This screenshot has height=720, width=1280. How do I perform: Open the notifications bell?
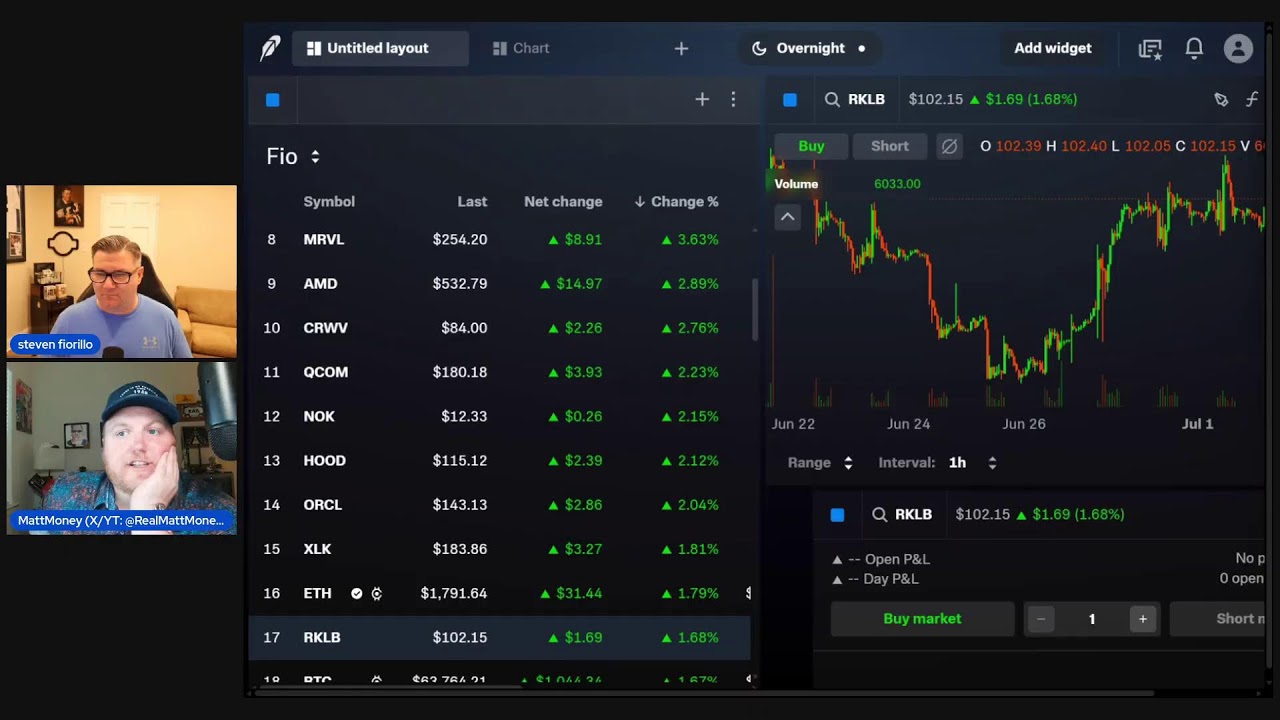[x=1194, y=48]
